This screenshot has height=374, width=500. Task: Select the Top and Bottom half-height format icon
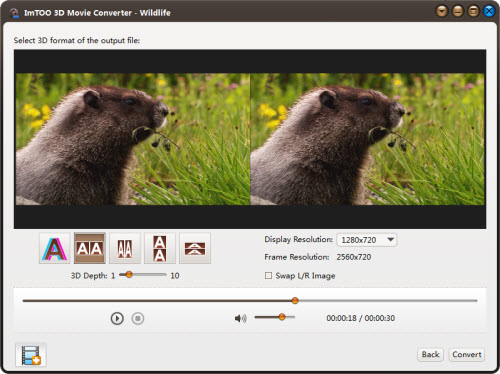point(195,248)
